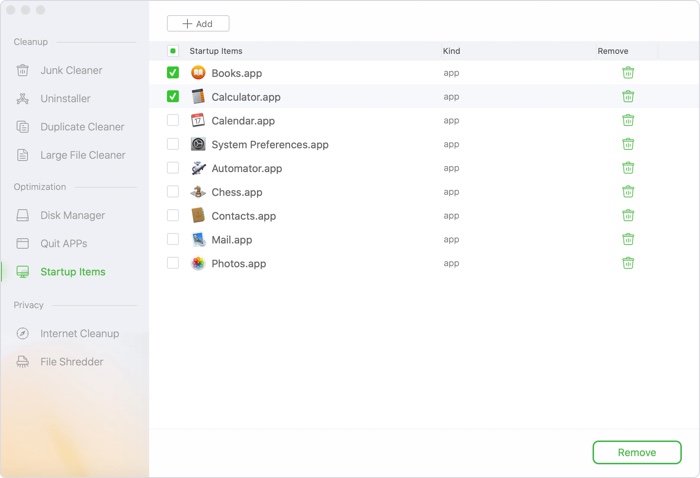Click the Books.app orange book icon
This screenshot has width=700, height=478.
(198, 73)
